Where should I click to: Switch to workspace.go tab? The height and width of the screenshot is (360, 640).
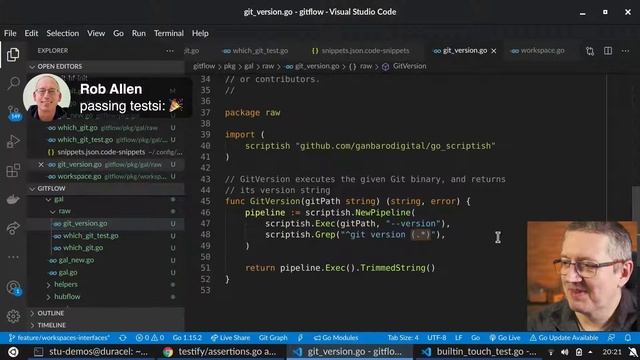click(538, 51)
